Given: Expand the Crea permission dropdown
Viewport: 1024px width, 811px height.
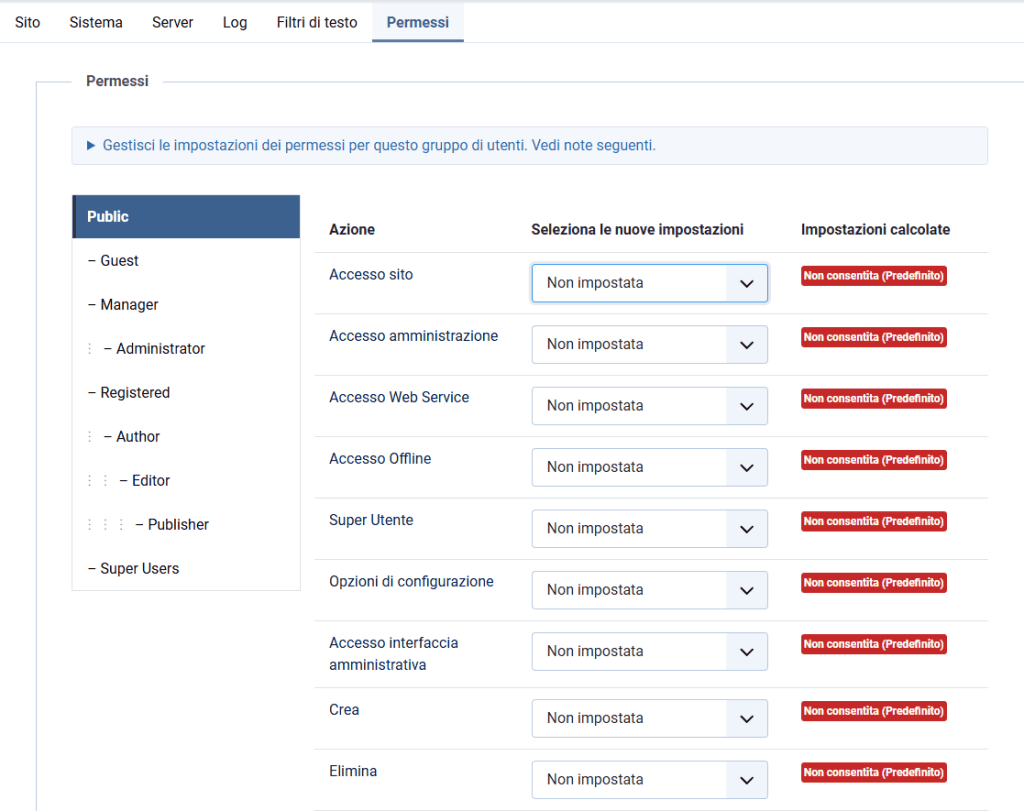Looking at the screenshot, I should (x=649, y=718).
